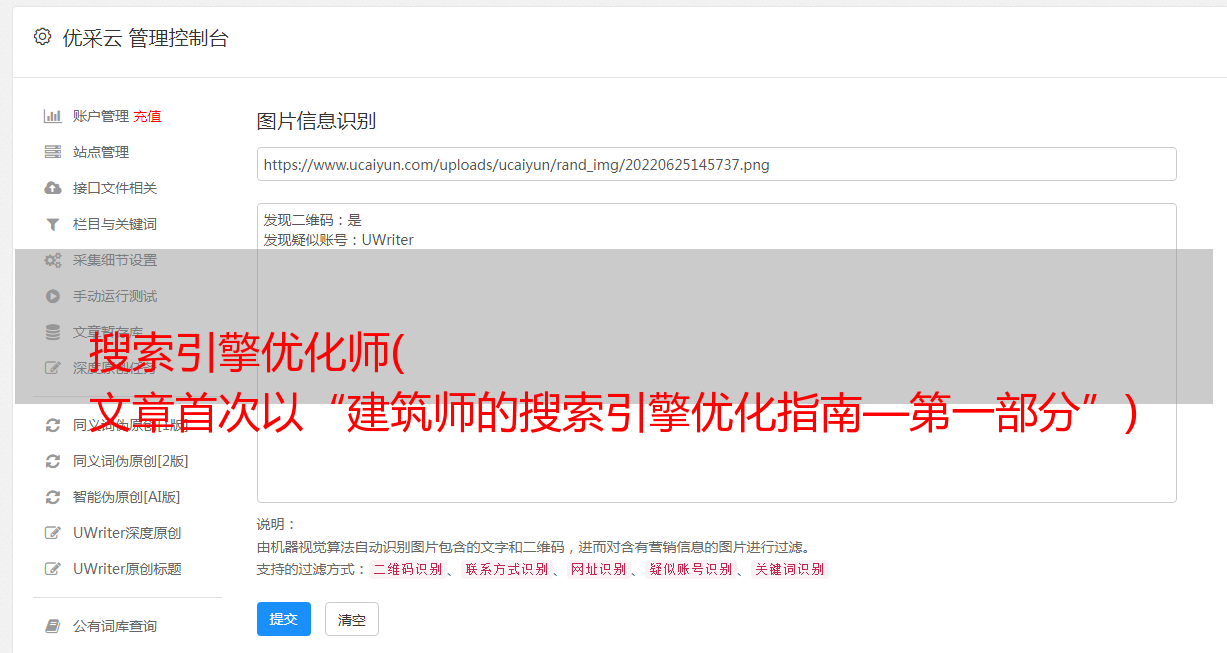
Task: Open 智能伪原创[AI版] in sidebar
Action: click(127, 497)
